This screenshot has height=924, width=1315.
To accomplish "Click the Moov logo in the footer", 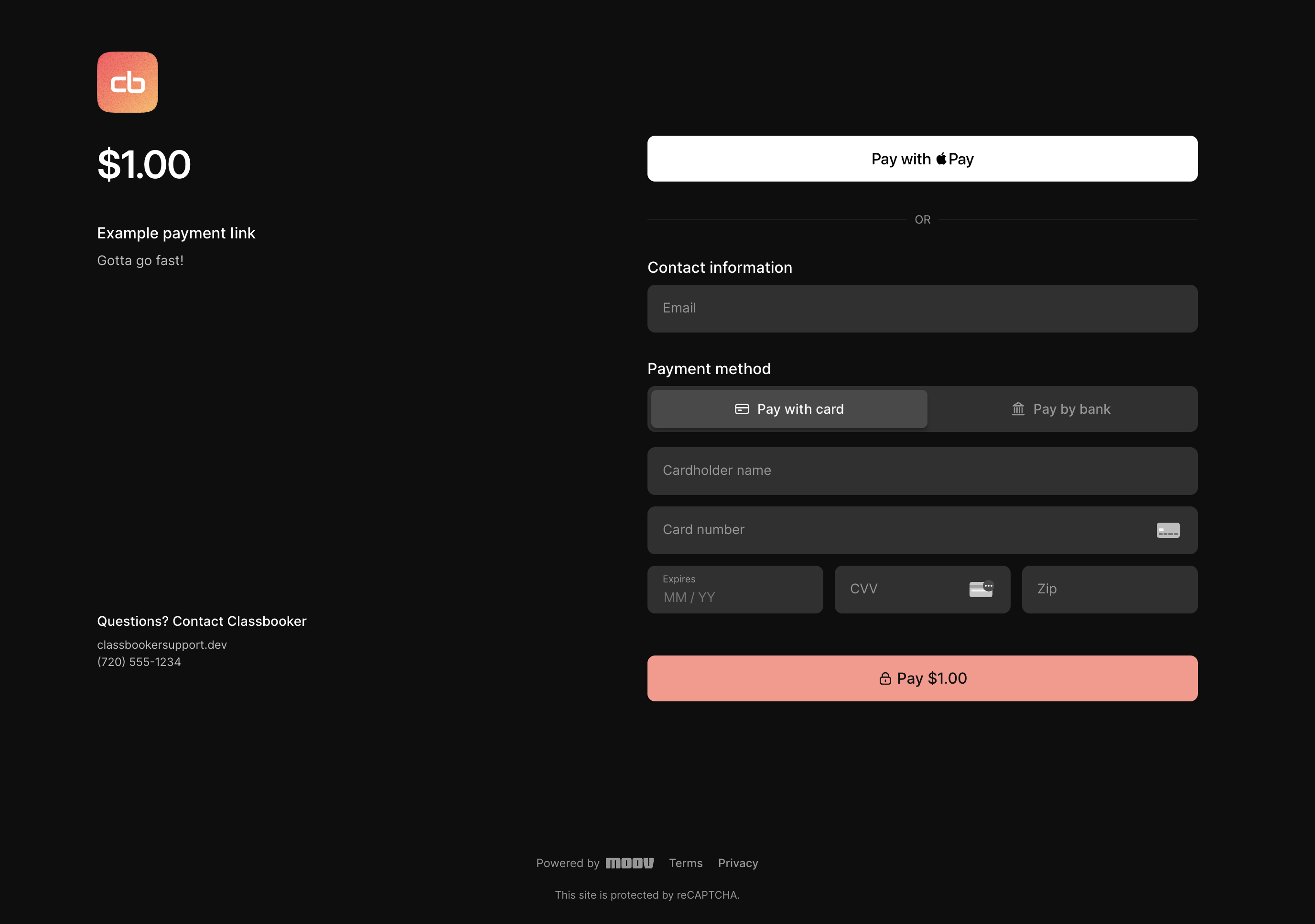I will click(x=630, y=863).
